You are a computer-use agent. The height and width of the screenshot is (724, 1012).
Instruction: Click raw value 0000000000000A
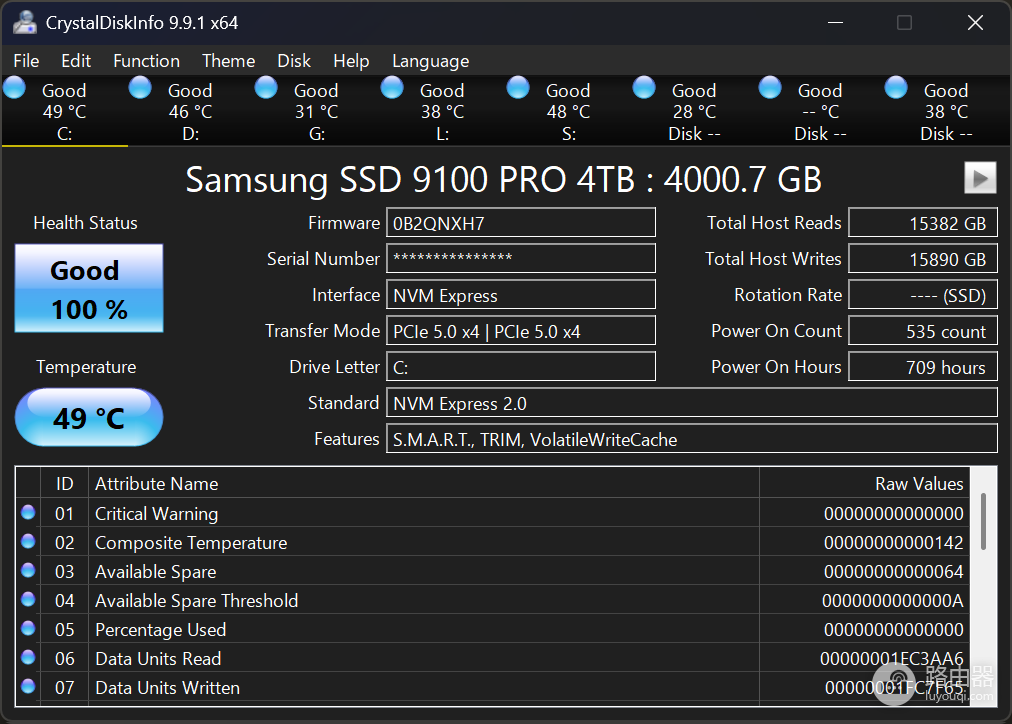tap(893, 601)
